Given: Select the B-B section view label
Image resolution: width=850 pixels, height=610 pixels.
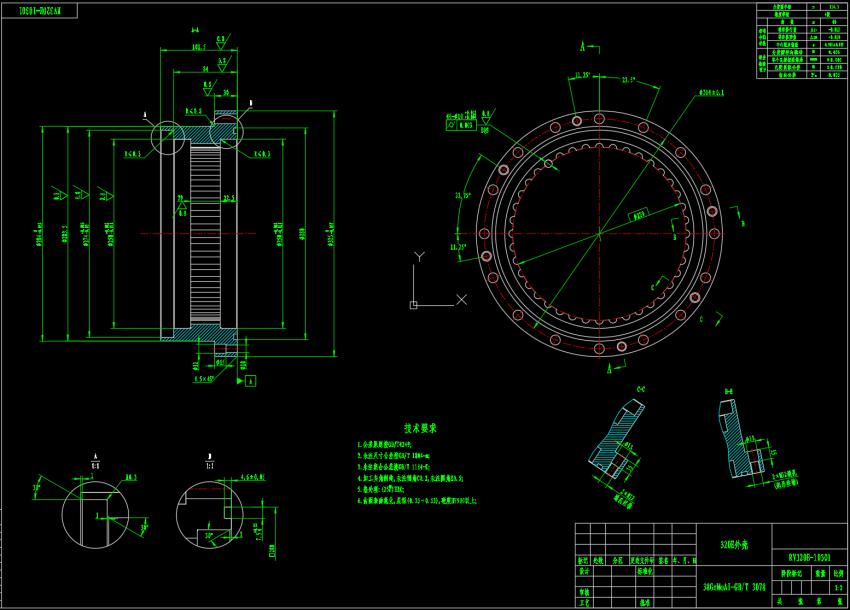Looking at the screenshot, I should click(729, 391).
